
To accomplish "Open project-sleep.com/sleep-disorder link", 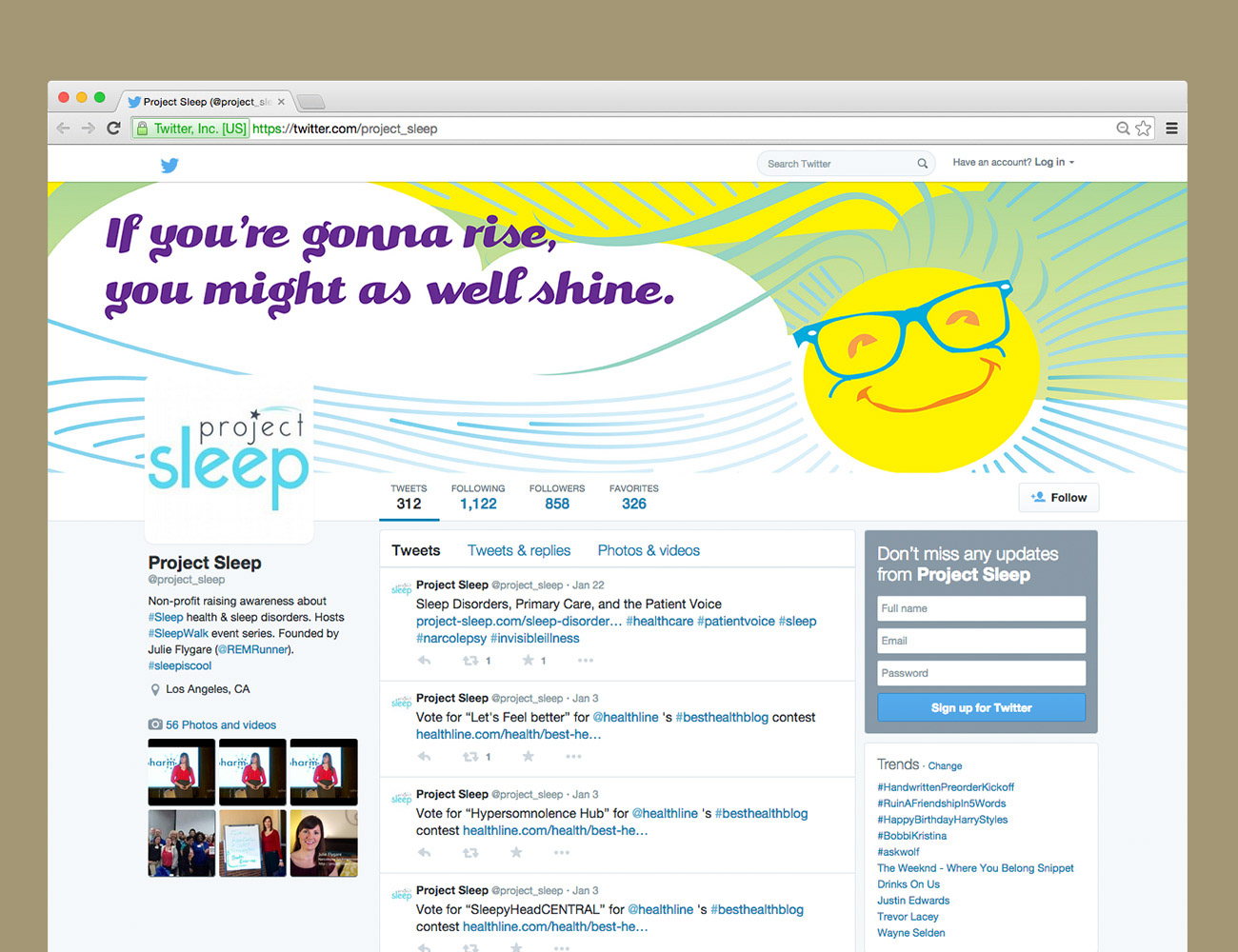I will pyautogui.click(x=519, y=621).
